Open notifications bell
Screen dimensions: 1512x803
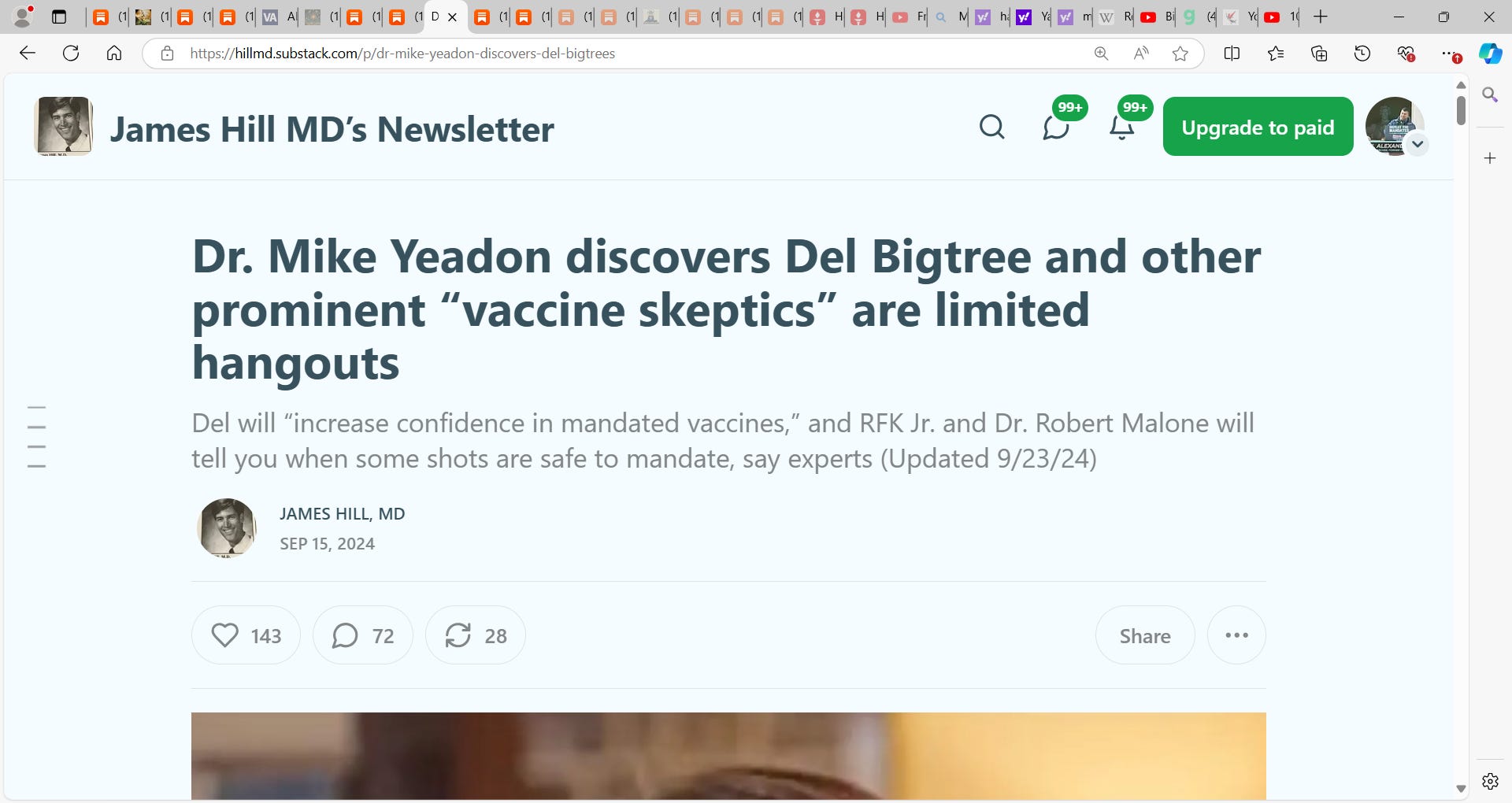click(x=1121, y=126)
